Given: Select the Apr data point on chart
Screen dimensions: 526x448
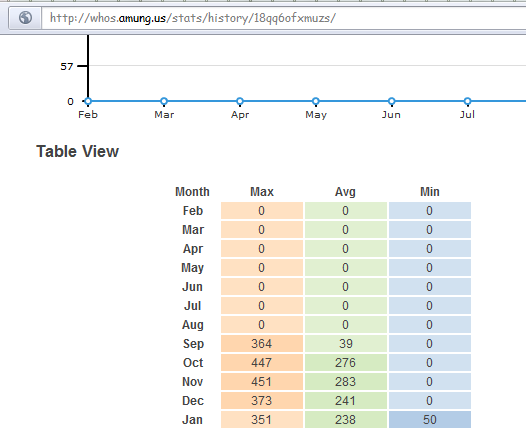Looking at the screenshot, I should (240, 101).
